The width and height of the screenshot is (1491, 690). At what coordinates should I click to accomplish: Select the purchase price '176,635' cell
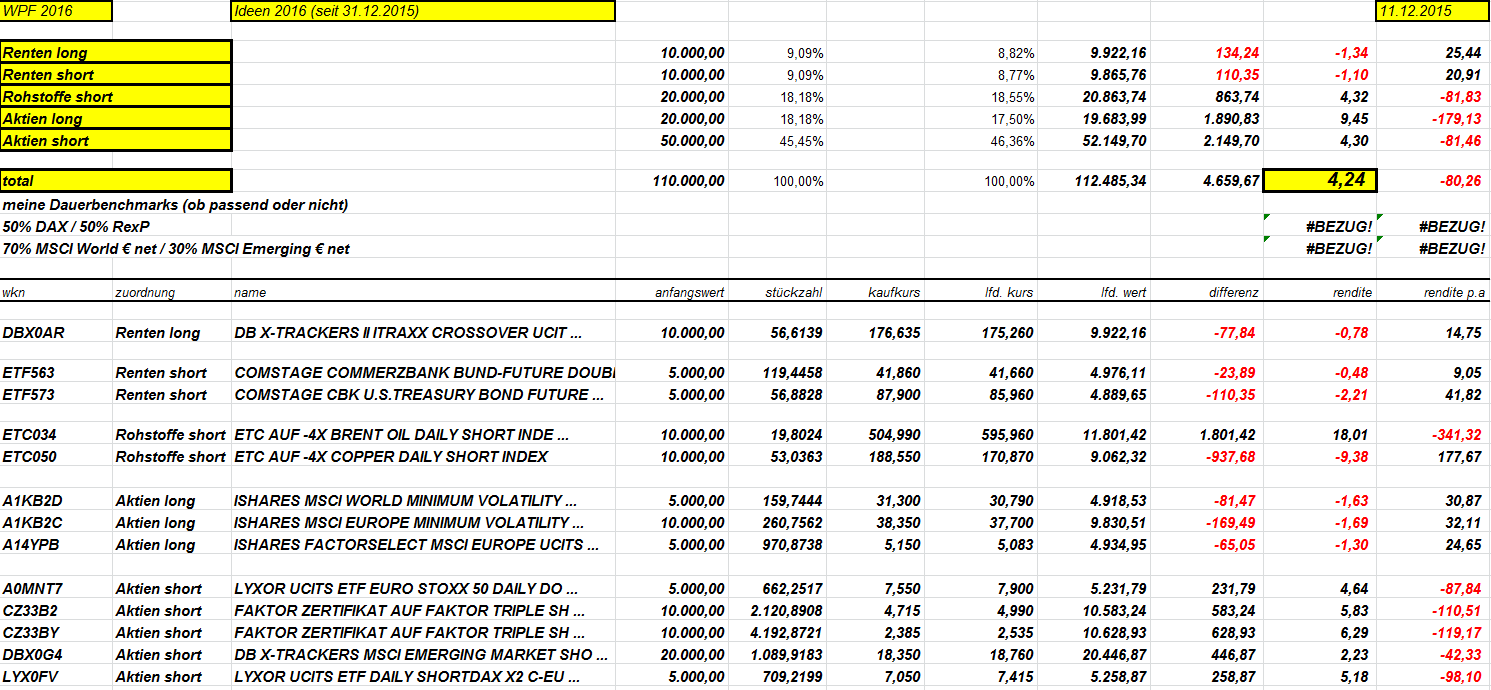[892, 333]
